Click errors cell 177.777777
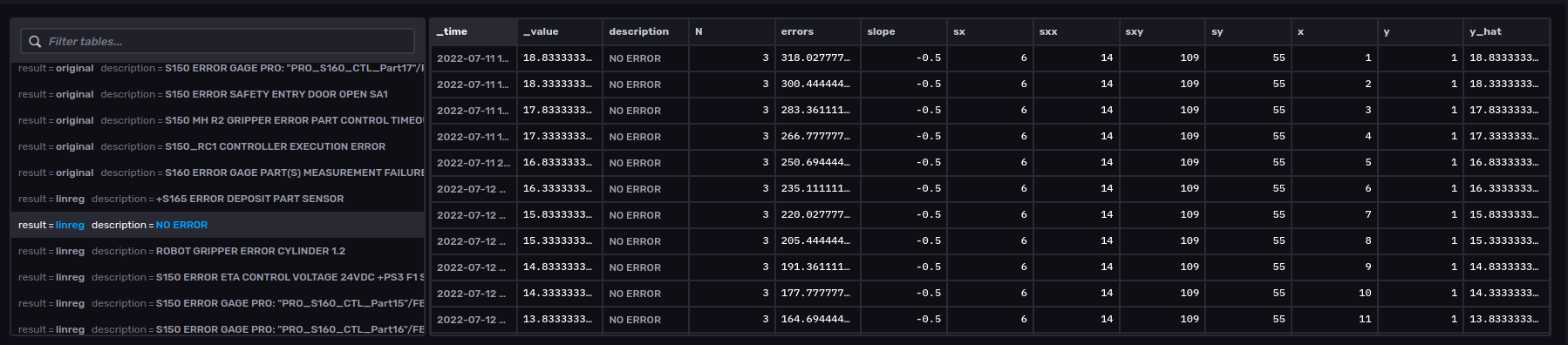 coord(817,294)
